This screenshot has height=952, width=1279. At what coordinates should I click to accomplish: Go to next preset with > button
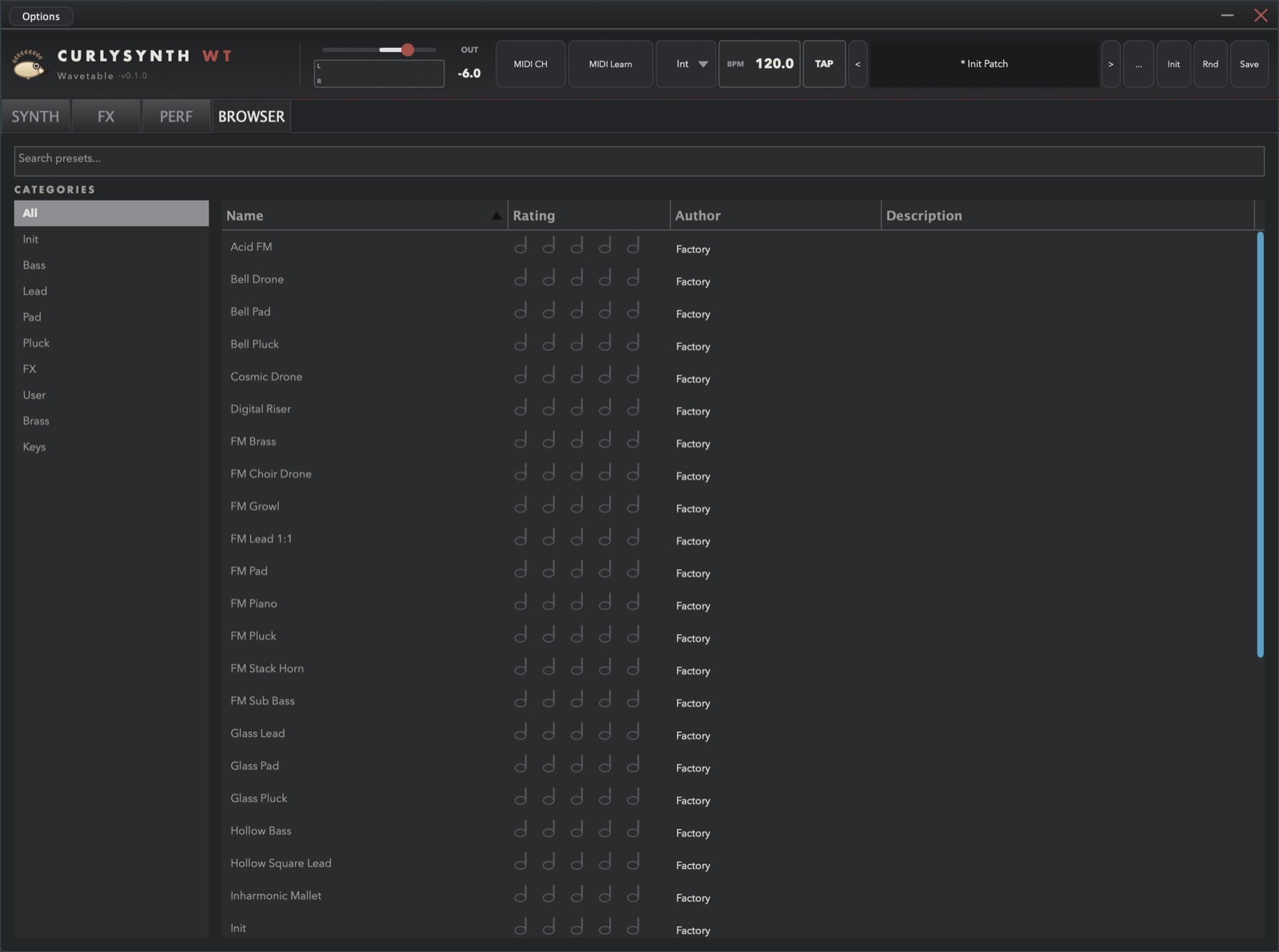(x=1110, y=64)
